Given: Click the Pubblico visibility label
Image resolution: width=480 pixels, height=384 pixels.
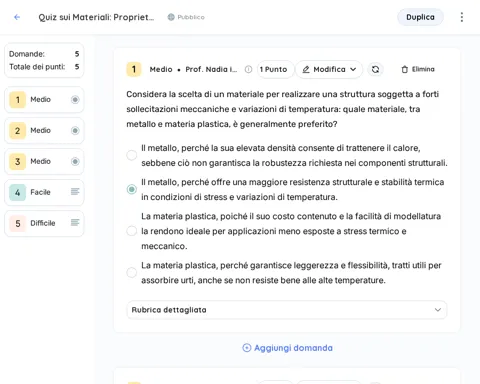Looking at the screenshot, I should tap(191, 17).
